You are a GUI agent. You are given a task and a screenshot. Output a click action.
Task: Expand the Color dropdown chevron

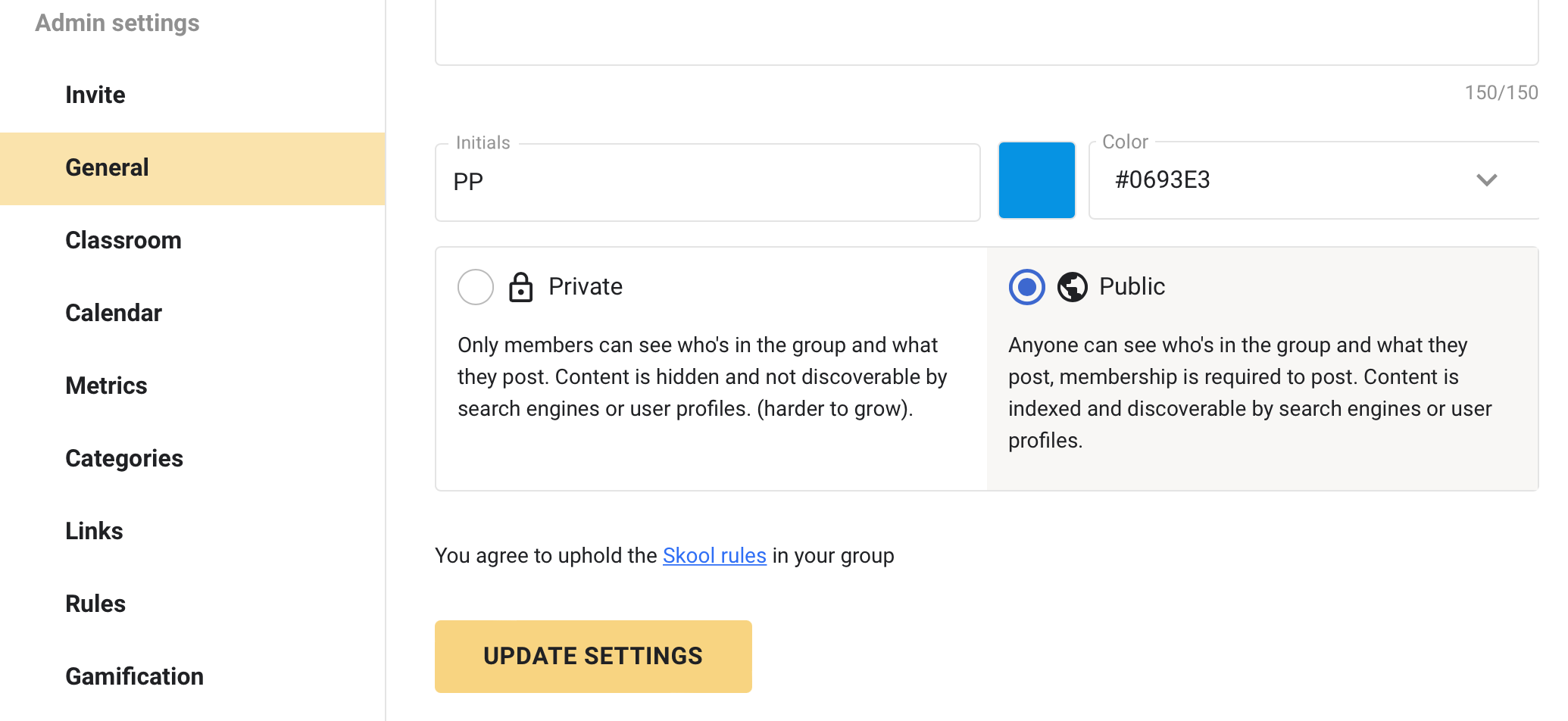1486,180
